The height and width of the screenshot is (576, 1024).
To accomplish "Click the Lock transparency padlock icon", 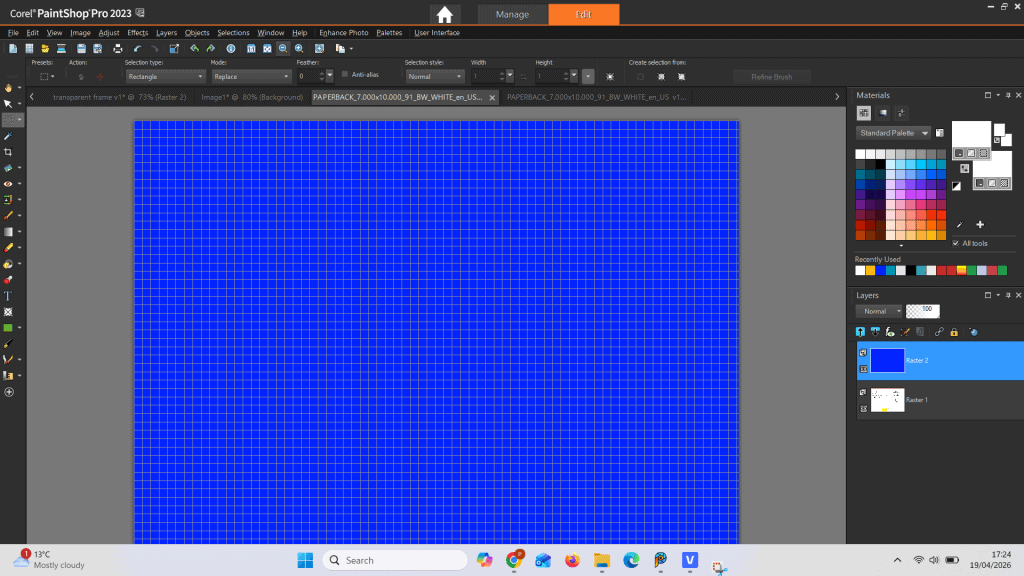I will pos(954,332).
